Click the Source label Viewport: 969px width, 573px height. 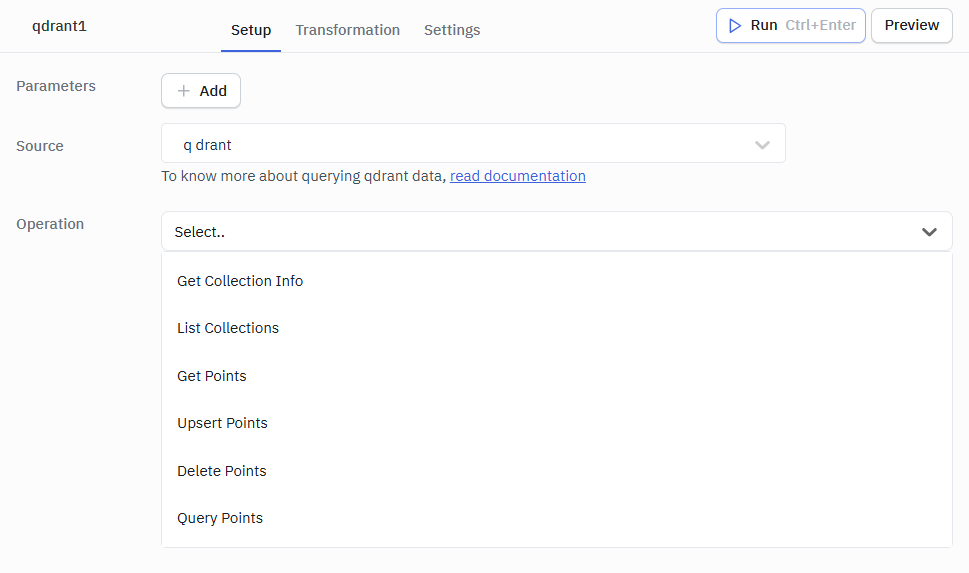point(40,146)
